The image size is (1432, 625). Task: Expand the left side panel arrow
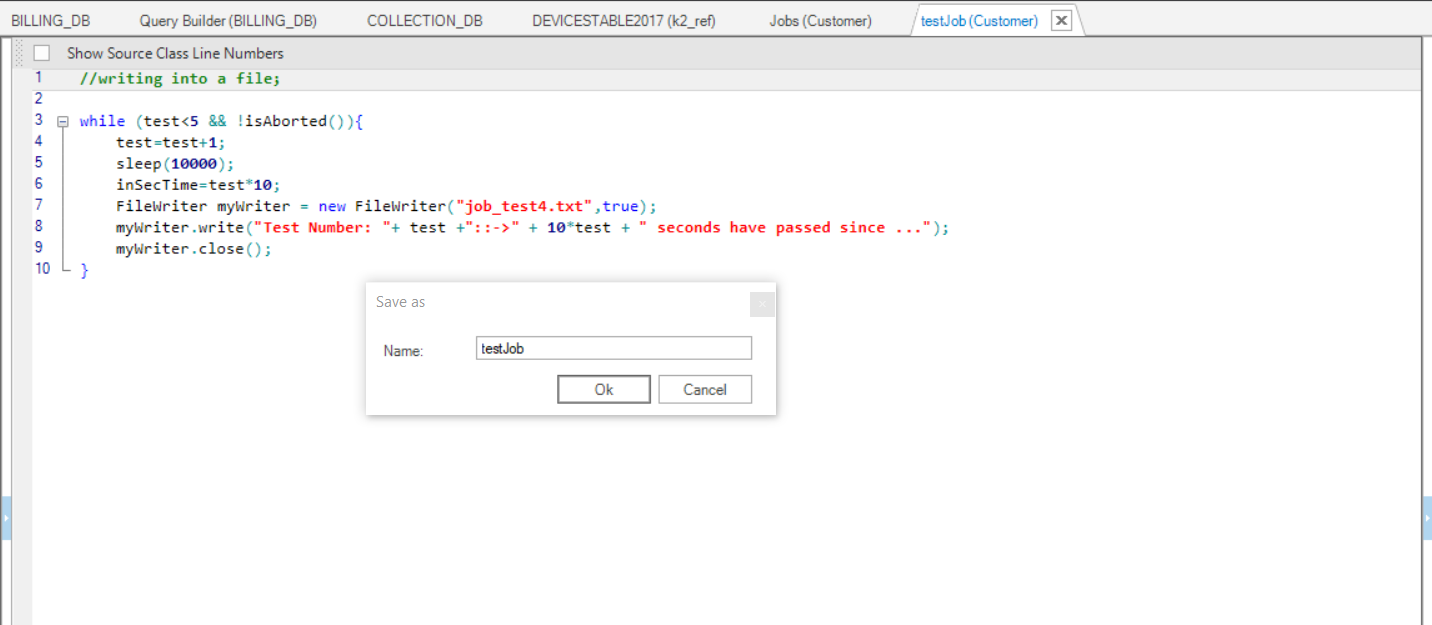[5, 518]
